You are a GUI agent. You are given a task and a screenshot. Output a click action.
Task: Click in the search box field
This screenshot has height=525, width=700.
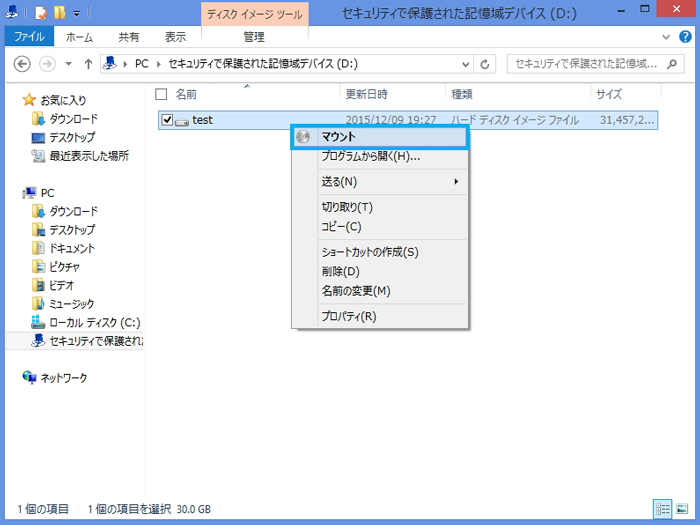[x=596, y=64]
